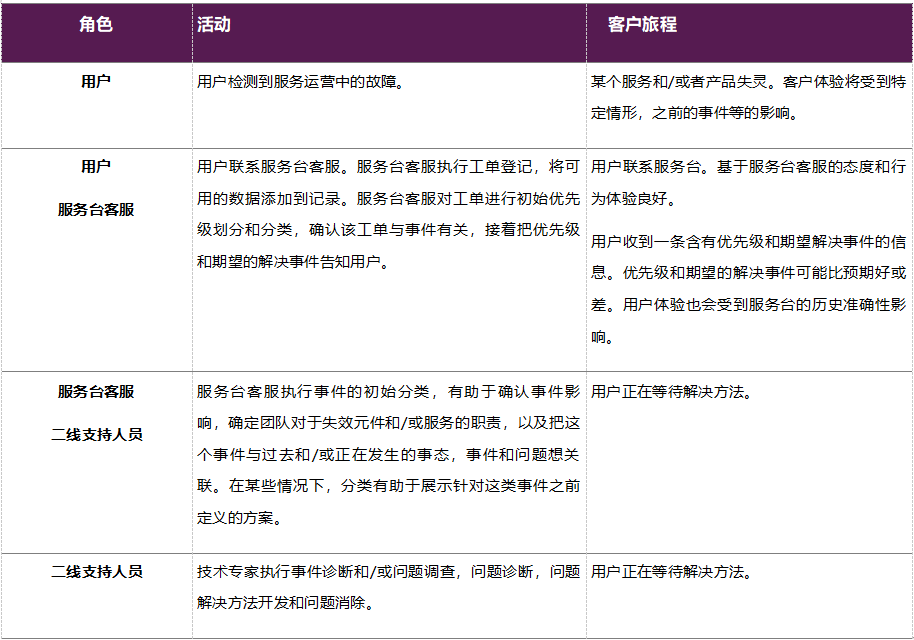
Task: Click the activity text starting 服务台客服执行事件的初始分类
Action: (388, 454)
